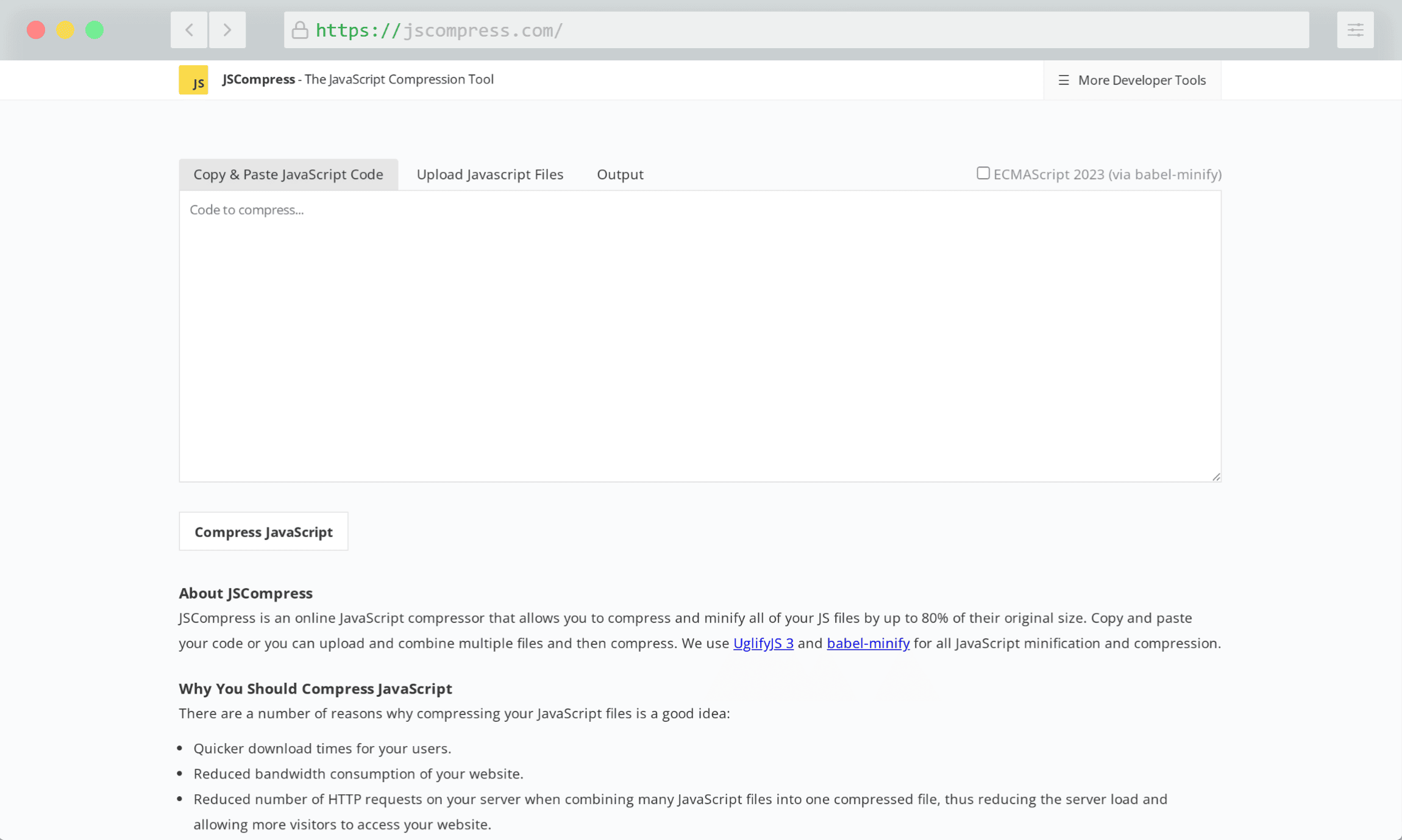This screenshot has width=1402, height=840.
Task: Click the back navigation arrow
Action: point(189,29)
